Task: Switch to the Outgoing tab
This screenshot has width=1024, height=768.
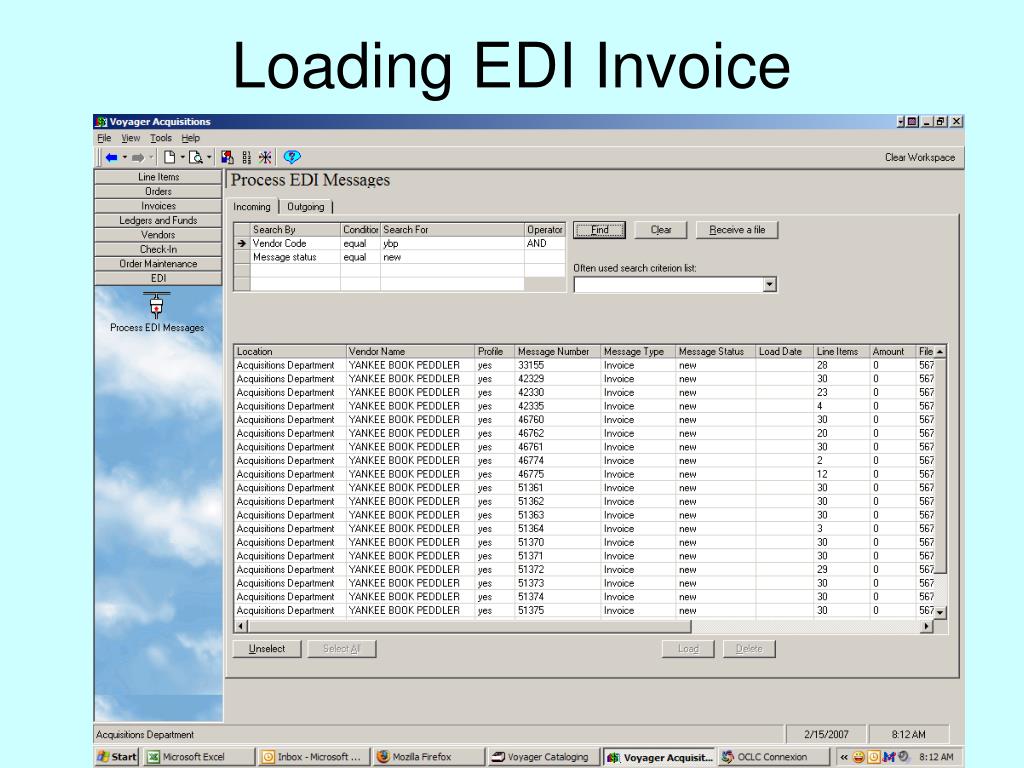Action: coord(306,207)
